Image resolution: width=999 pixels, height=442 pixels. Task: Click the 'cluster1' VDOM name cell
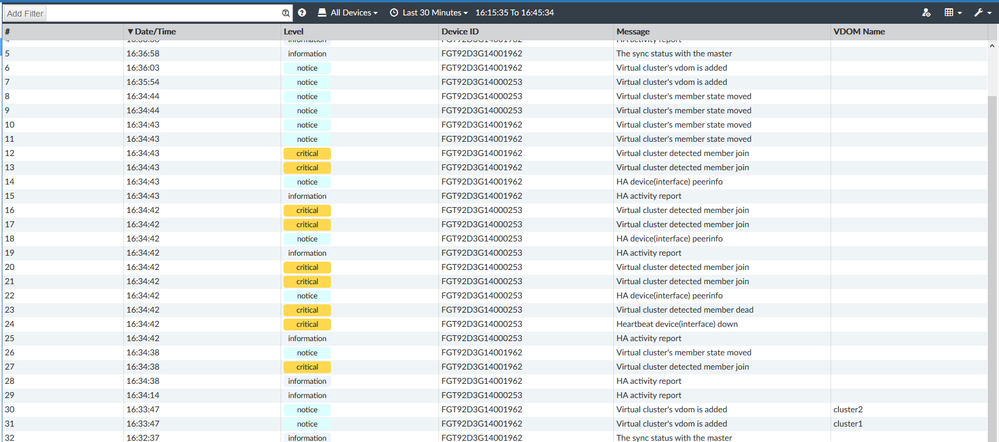click(x=848, y=424)
